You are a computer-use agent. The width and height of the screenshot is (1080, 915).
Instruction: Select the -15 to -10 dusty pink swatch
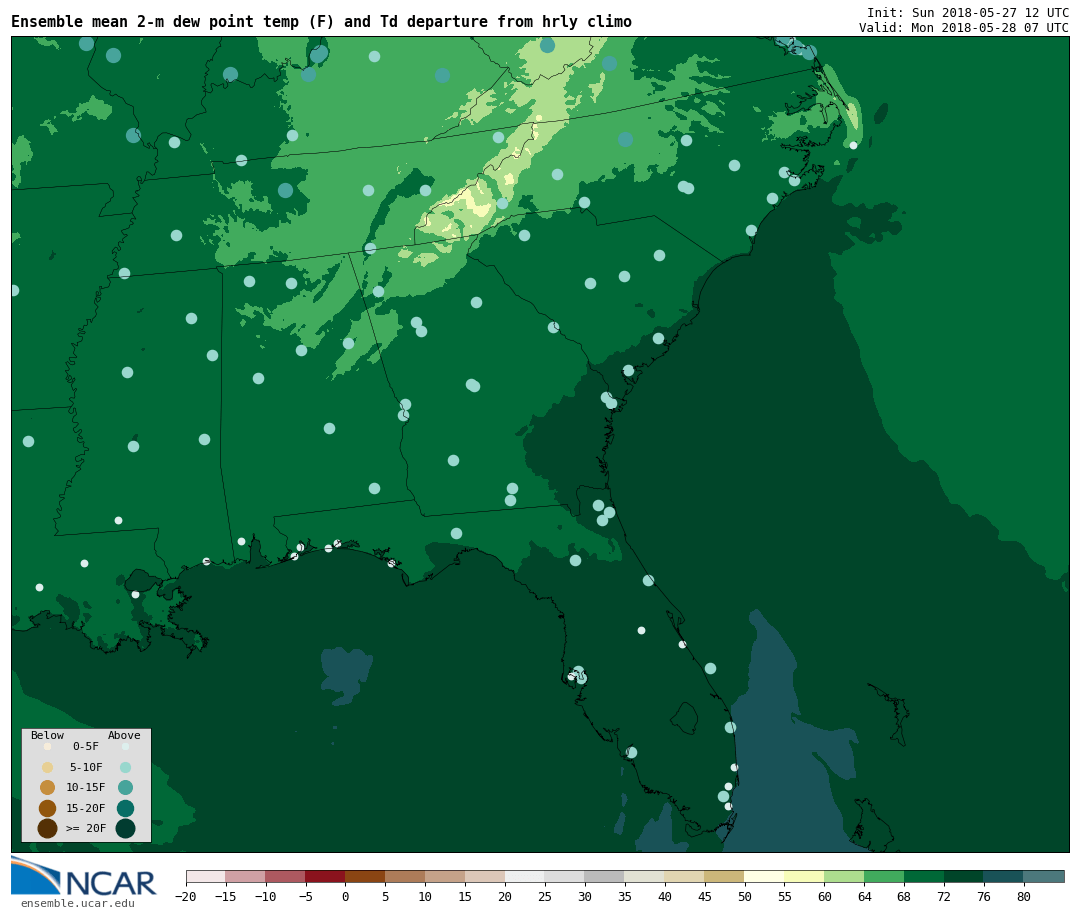(246, 876)
